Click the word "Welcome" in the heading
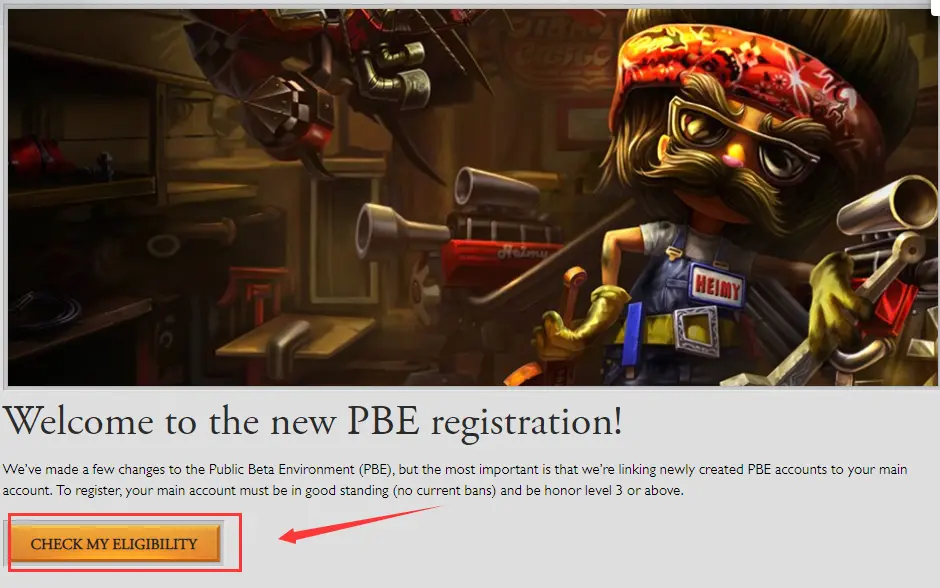This screenshot has width=940, height=588. click(x=79, y=422)
